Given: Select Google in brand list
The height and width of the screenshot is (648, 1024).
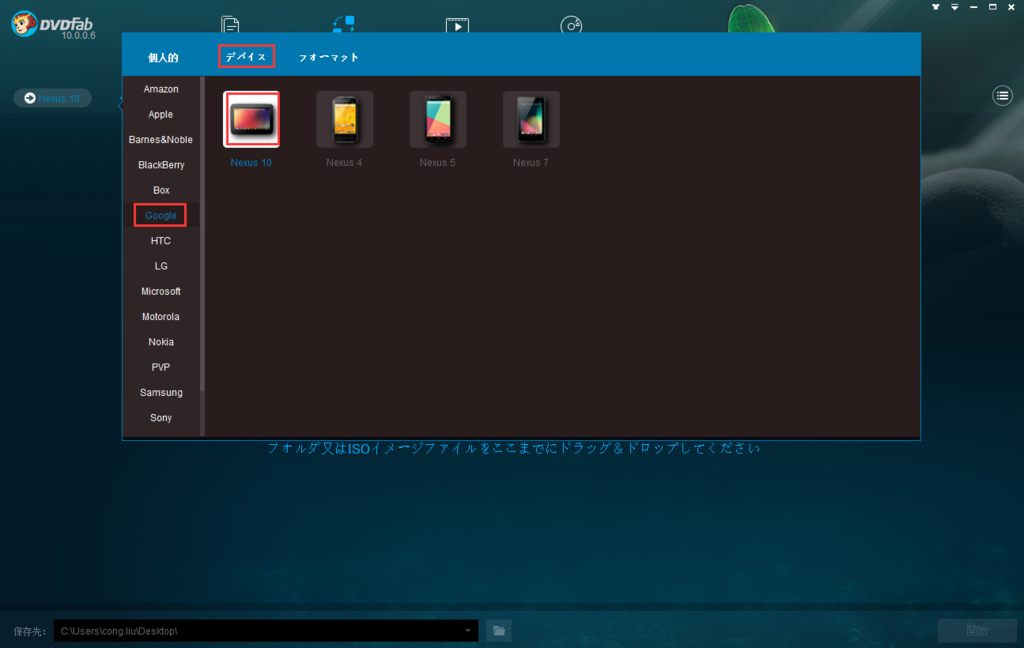Looking at the screenshot, I should (161, 216).
